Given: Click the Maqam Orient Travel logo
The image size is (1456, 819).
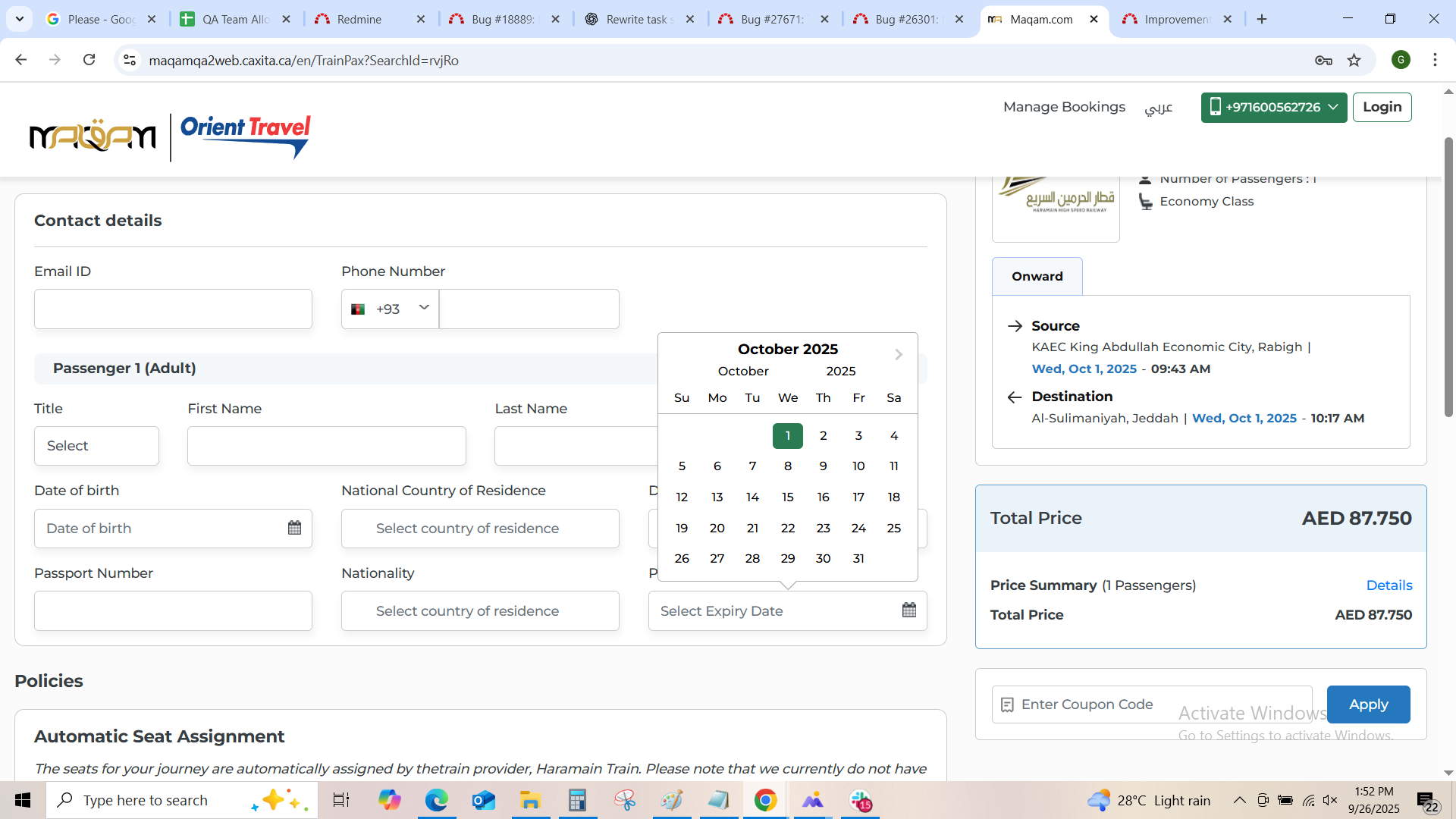Looking at the screenshot, I should (x=170, y=137).
